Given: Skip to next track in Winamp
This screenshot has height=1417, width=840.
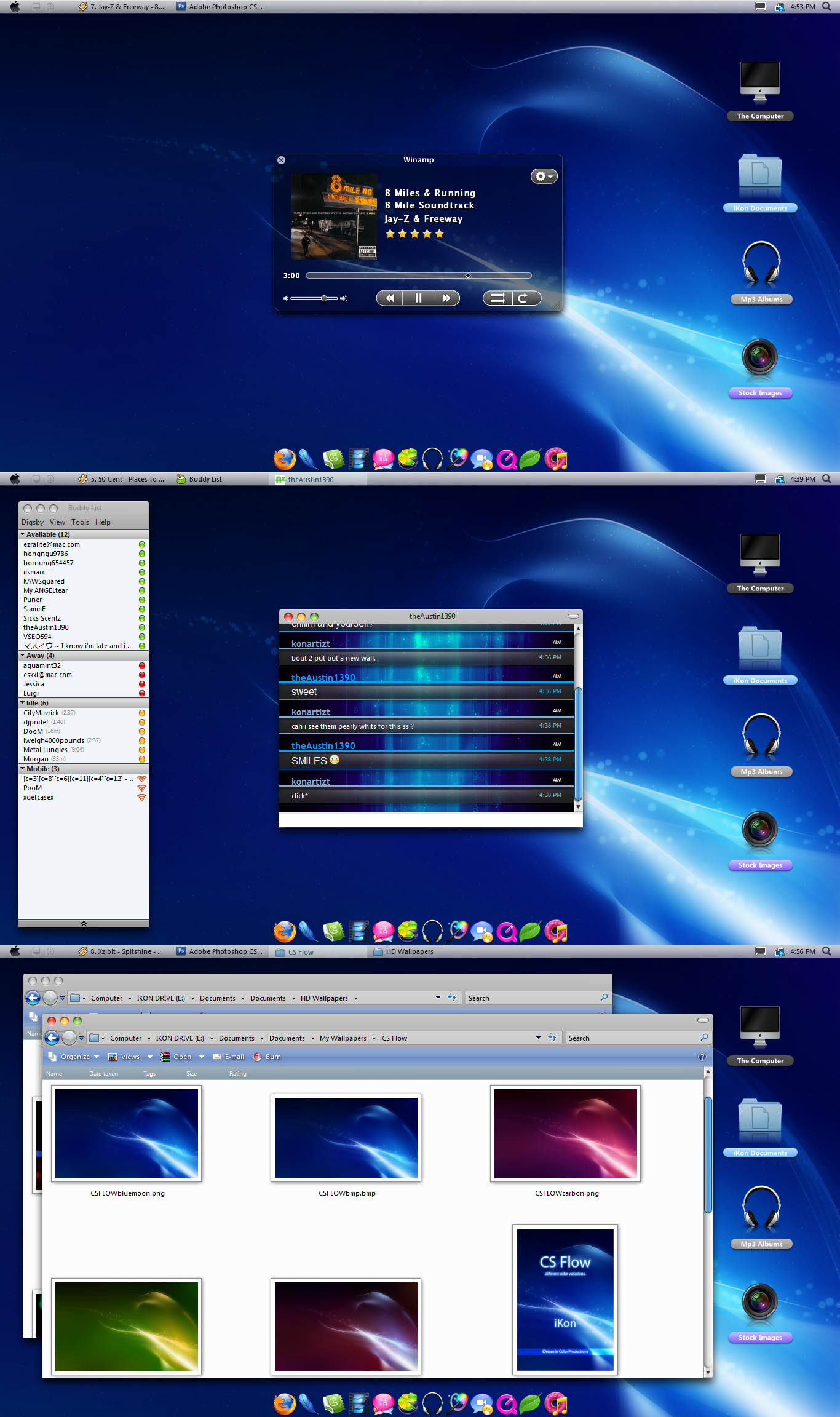Looking at the screenshot, I should coord(446,298).
